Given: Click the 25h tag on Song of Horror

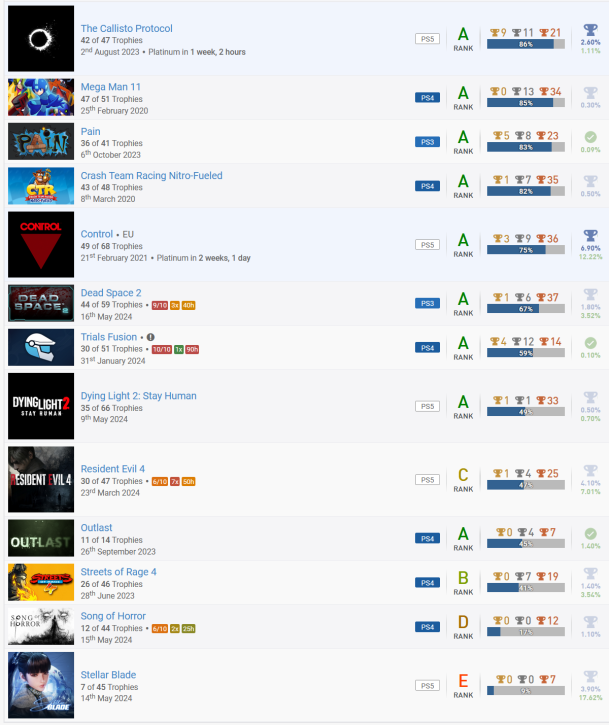Looking at the screenshot, I should pyautogui.click(x=188, y=629).
